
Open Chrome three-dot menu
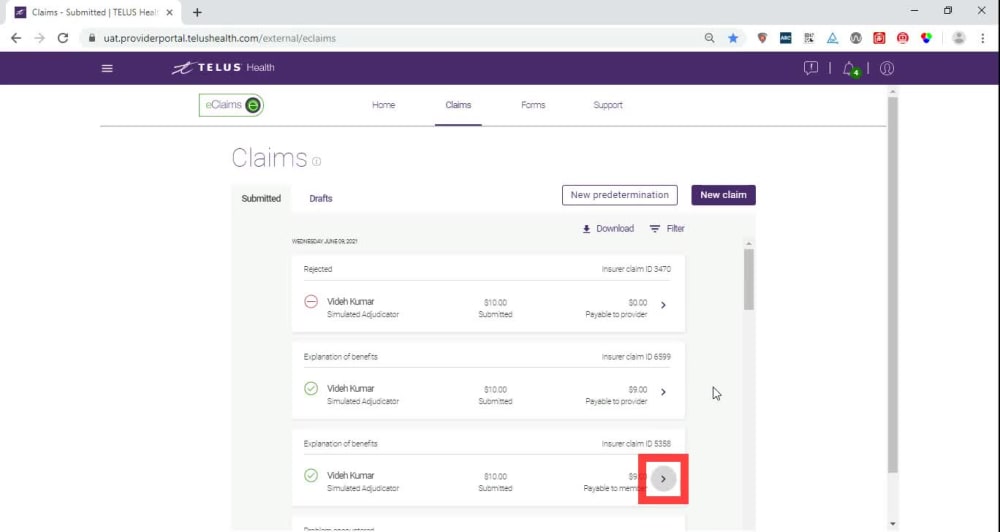[983, 38]
